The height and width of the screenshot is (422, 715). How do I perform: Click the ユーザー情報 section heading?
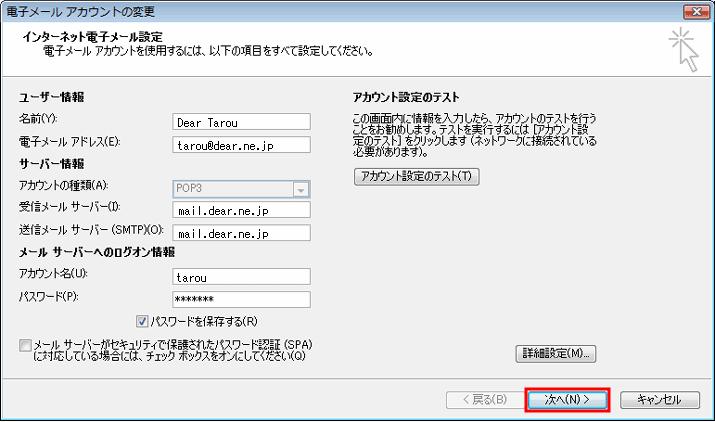[x=51, y=97]
